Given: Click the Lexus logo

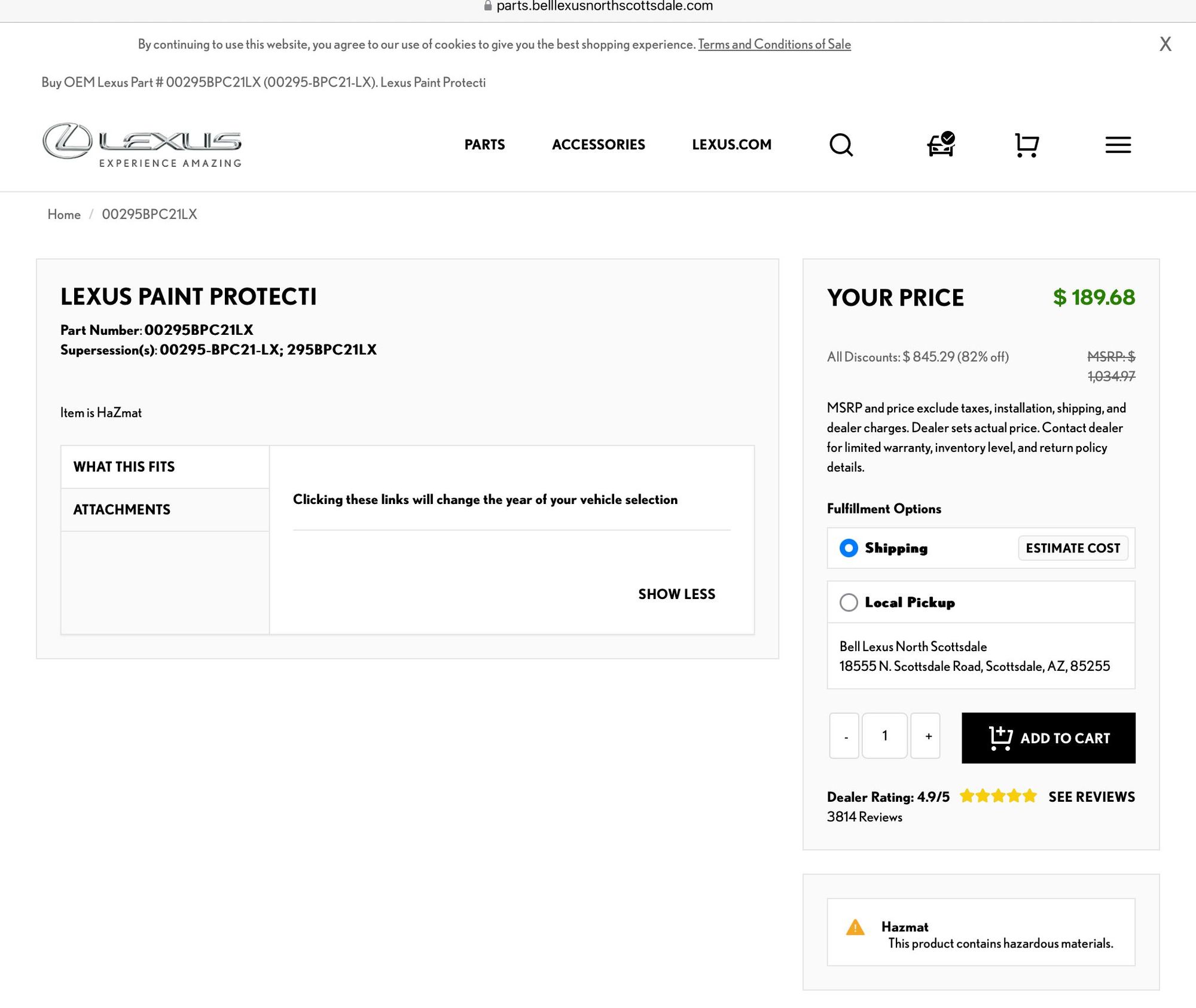Looking at the screenshot, I should coord(142,144).
